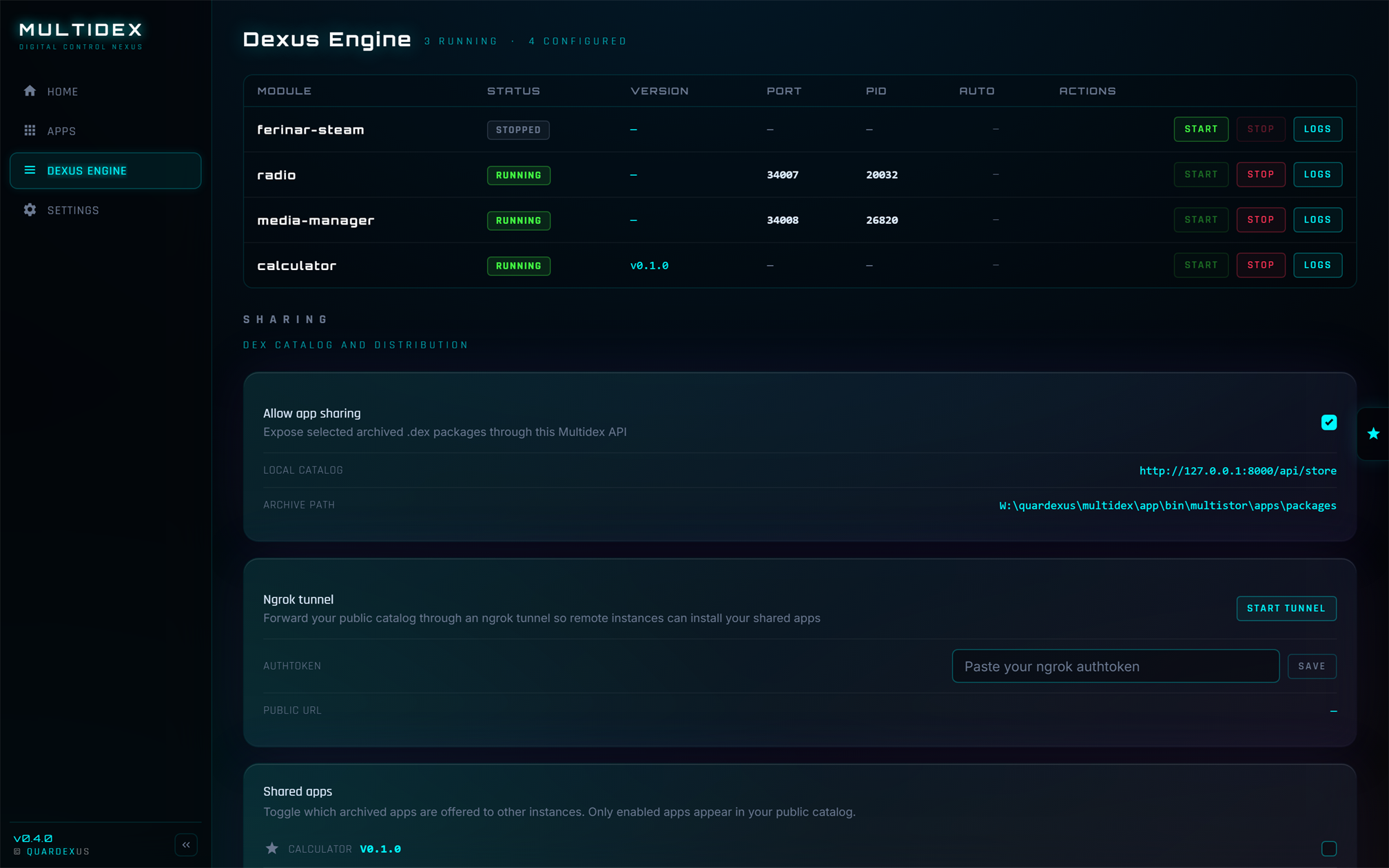Click the calculator version v0.1.0 cell
The width and height of the screenshot is (1389, 868).
tap(649, 266)
